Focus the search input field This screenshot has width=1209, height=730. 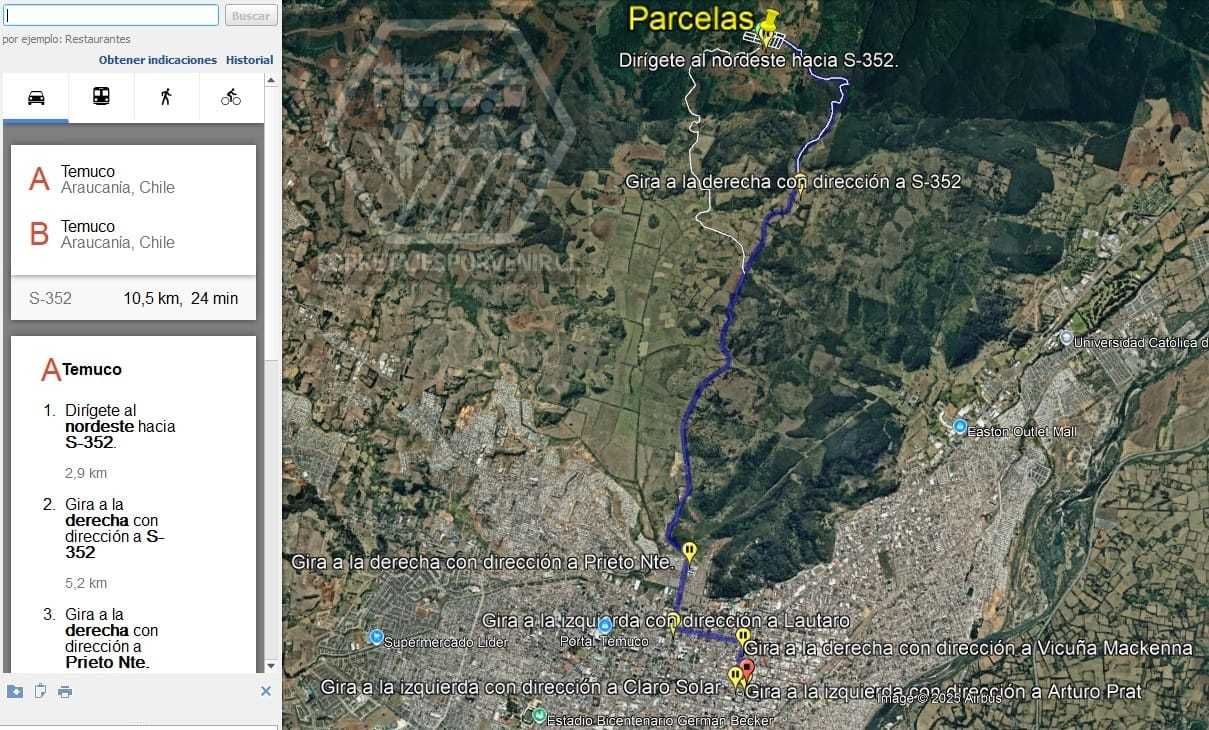point(111,15)
